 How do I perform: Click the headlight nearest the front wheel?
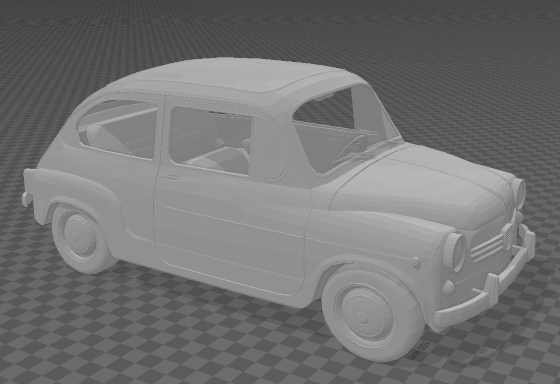(455, 252)
